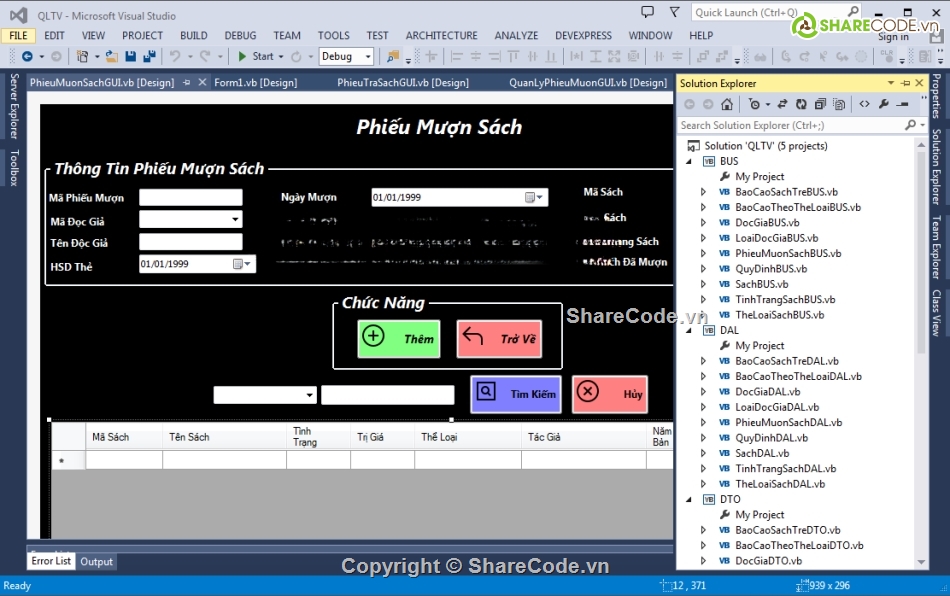The width and height of the screenshot is (950, 596).
Task: Collapse the DAL project node
Action: click(x=689, y=330)
